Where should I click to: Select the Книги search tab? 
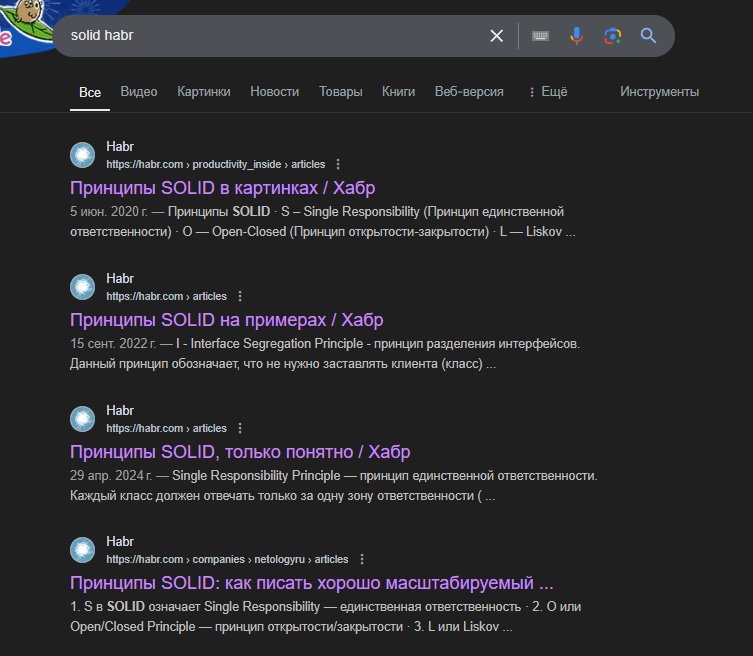(x=398, y=91)
